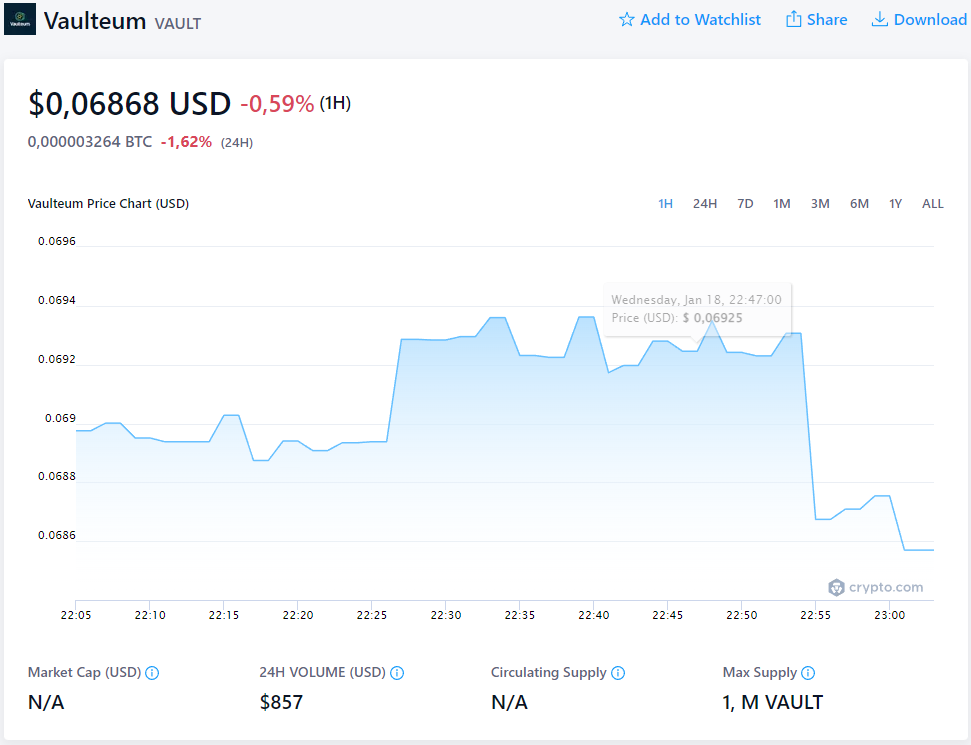
Task: Click the Market Cap N/A value
Action: (46, 702)
